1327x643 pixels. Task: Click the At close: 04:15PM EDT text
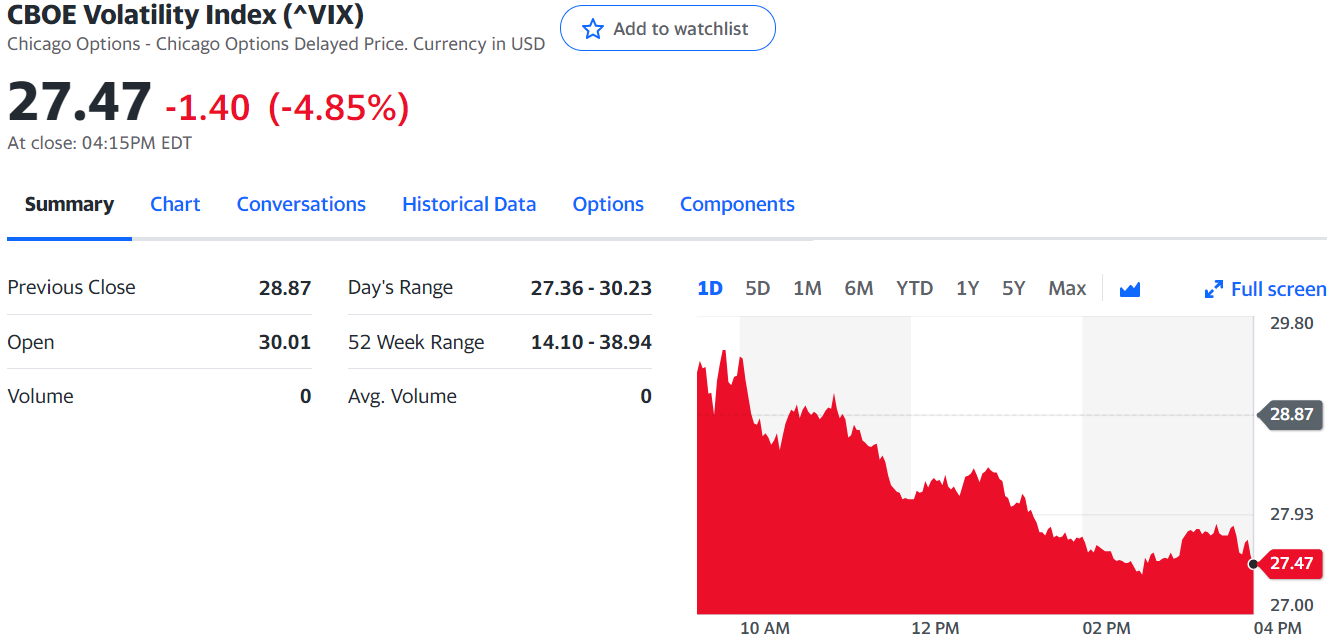[99, 143]
